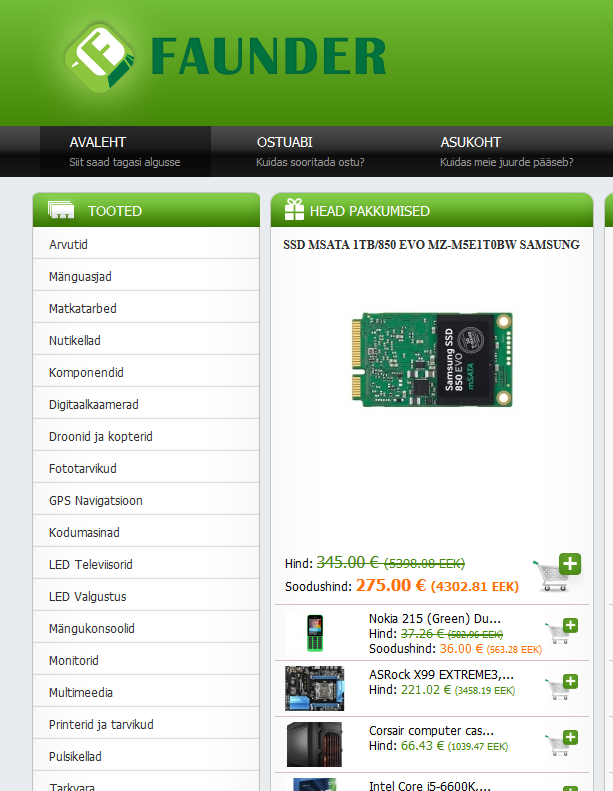Browse the Kodumasinad category
The image size is (613, 791).
point(146,533)
